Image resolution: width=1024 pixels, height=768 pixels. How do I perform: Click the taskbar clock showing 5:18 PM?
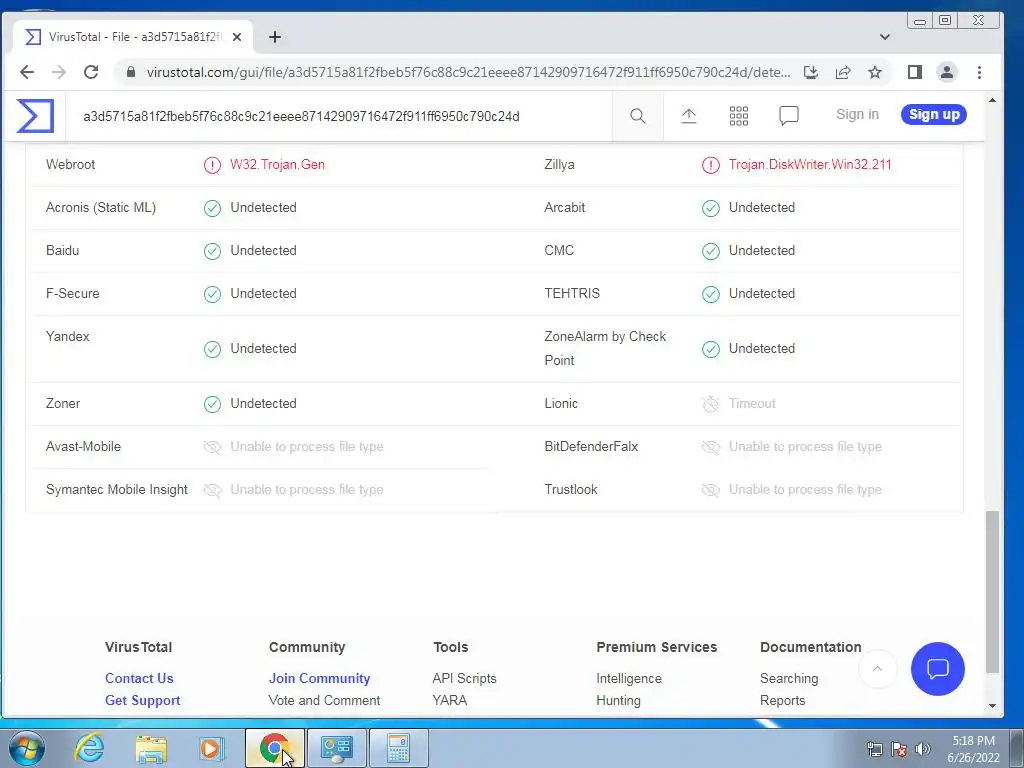(x=973, y=749)
